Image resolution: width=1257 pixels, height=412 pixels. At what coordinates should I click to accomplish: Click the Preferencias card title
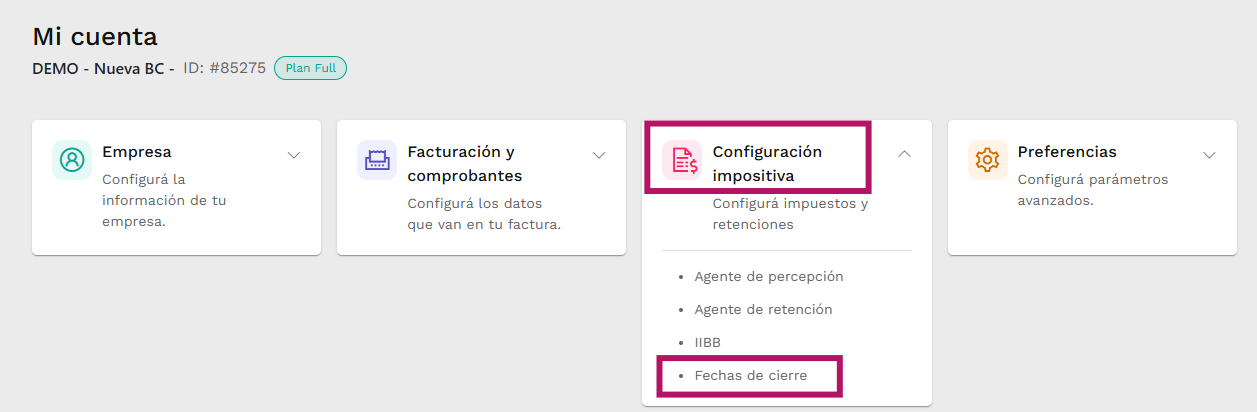point(1067,152)
